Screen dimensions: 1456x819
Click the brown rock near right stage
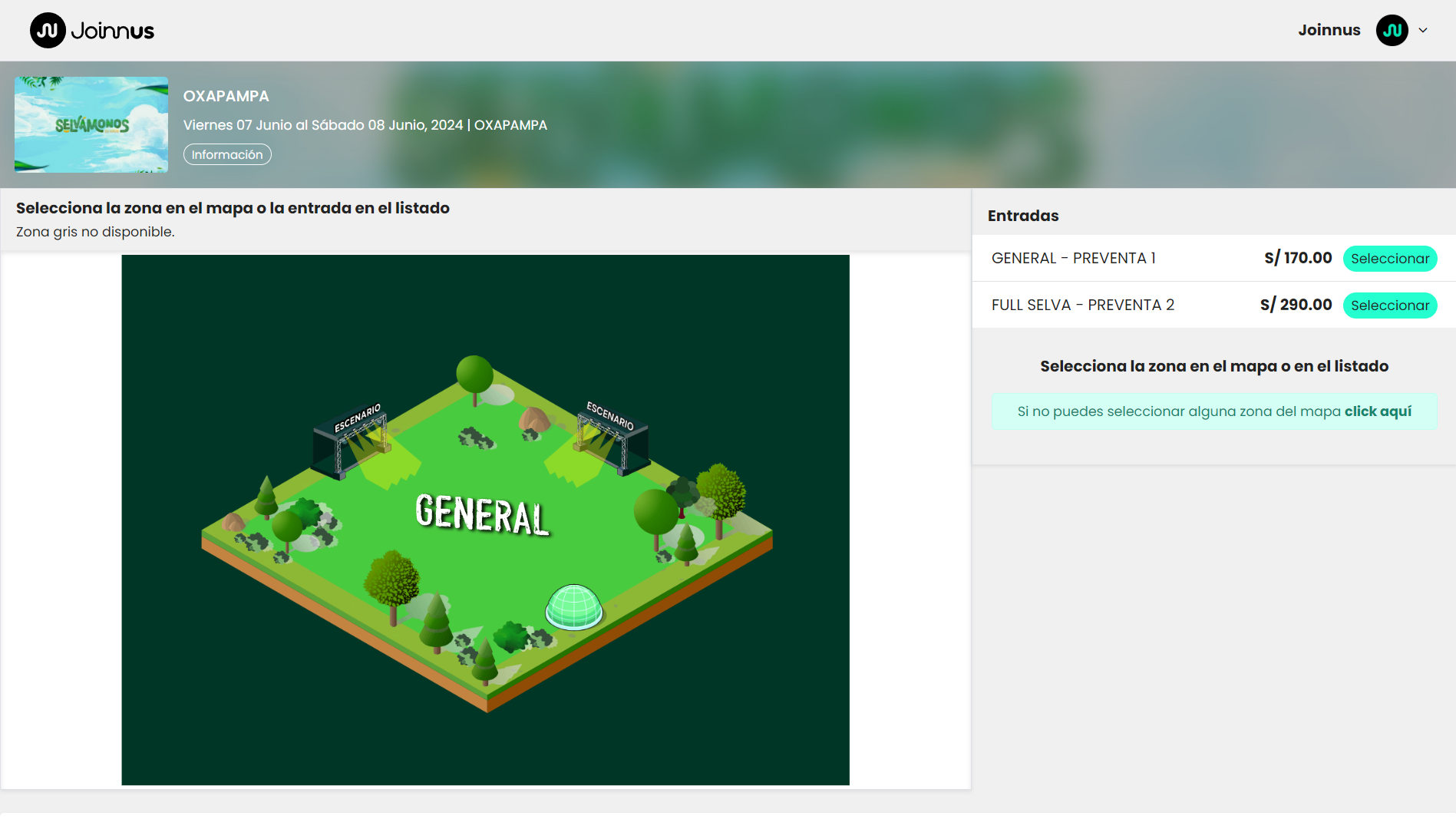[x=534, y=420]
